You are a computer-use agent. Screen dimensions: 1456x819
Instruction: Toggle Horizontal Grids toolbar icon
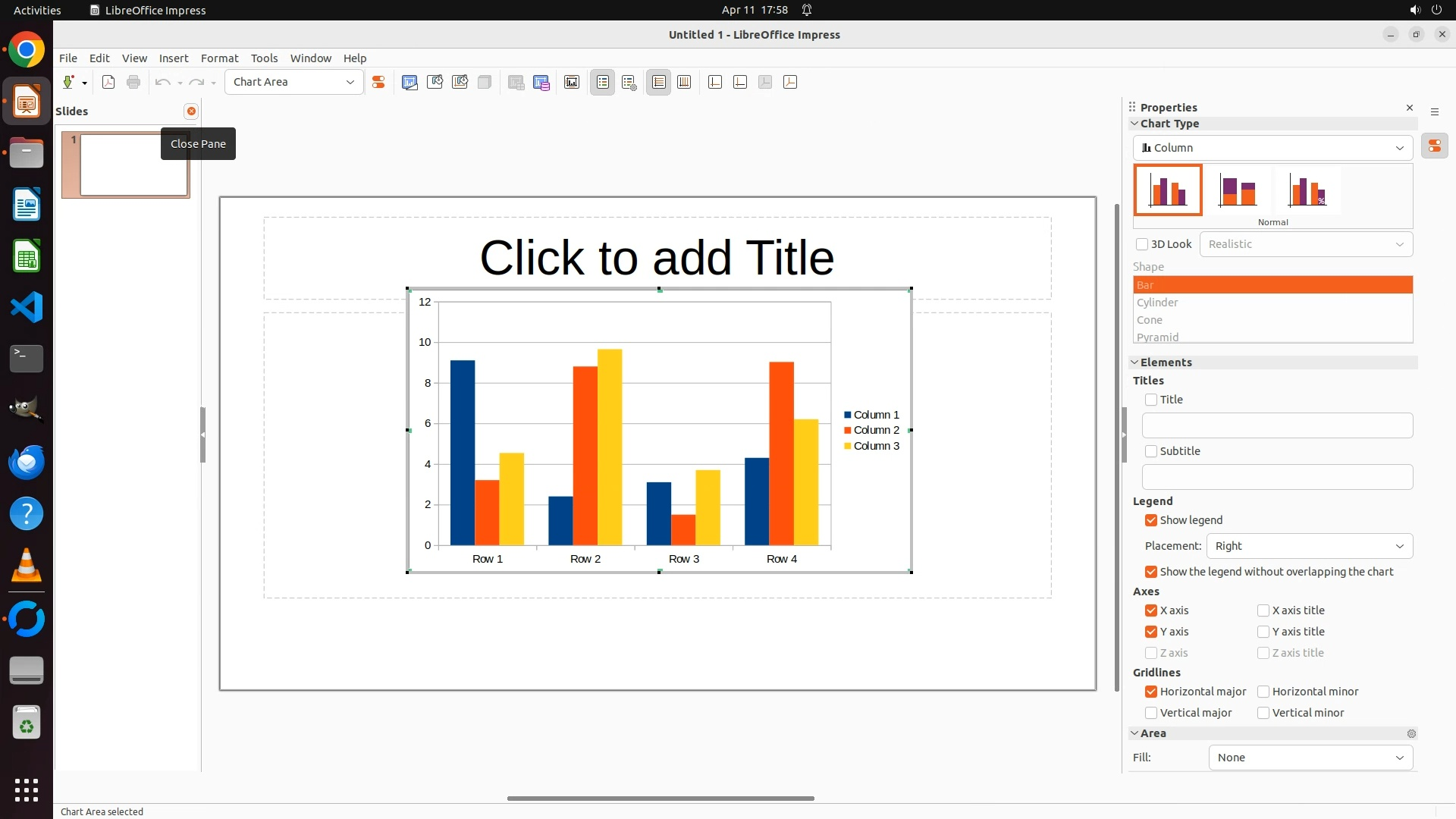[659, 82]
